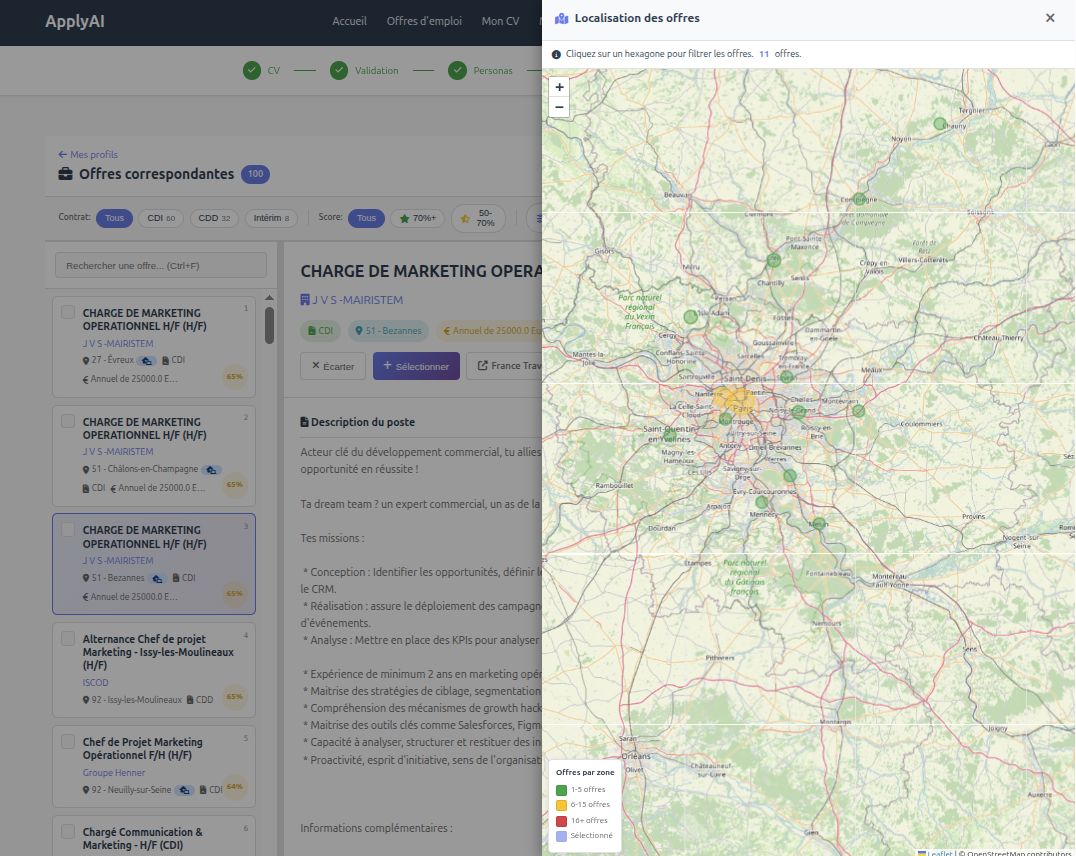Screen dimensions: 1076x856
Task: Click the info icon in the map panel header
Action: point(556,54)
